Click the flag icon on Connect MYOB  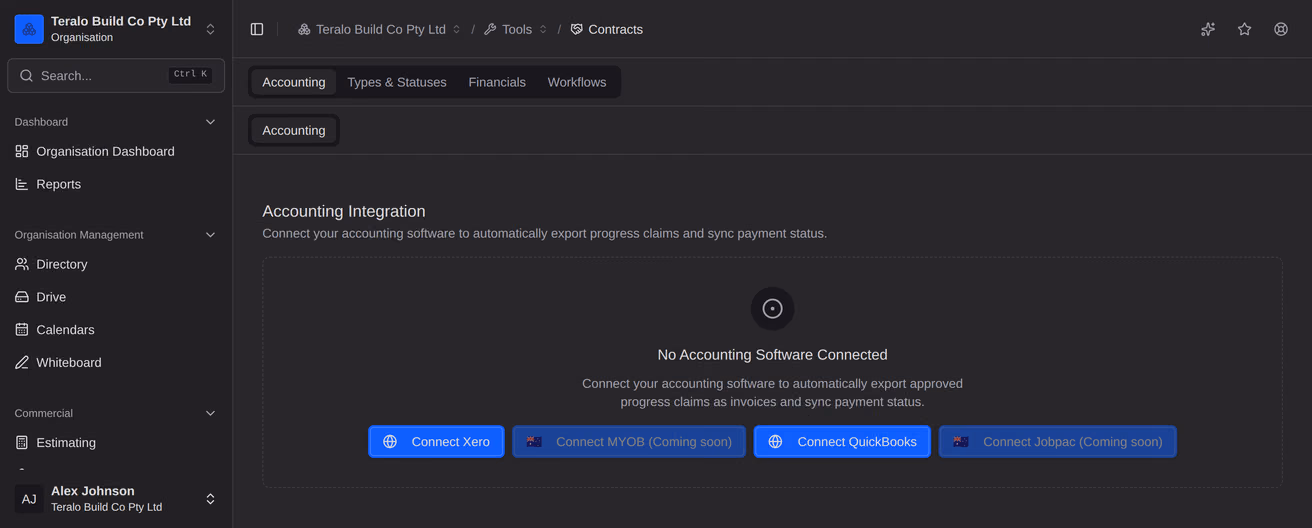[x=535, y=442]
